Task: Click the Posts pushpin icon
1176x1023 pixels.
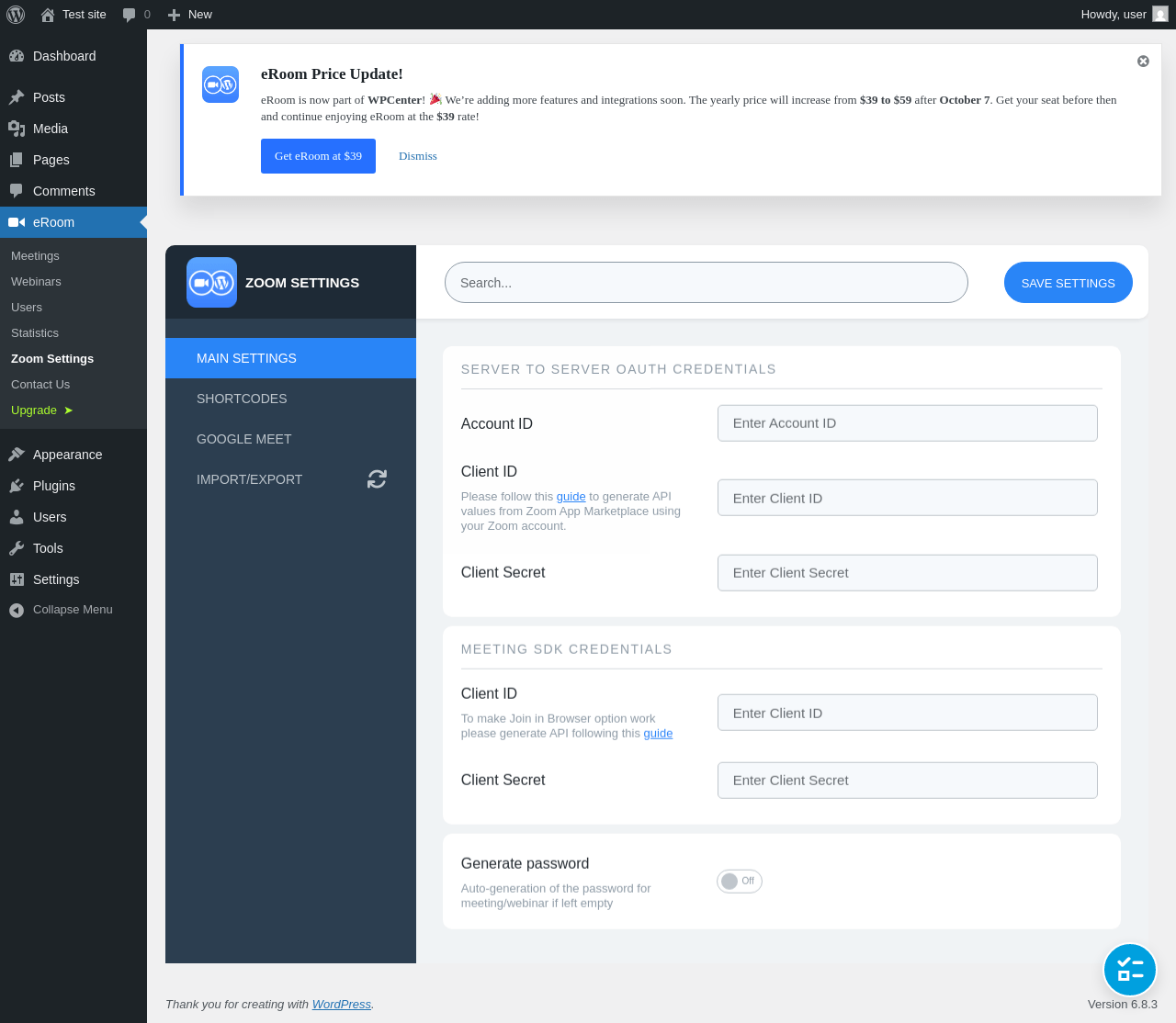Action: (x=17, y=97)
